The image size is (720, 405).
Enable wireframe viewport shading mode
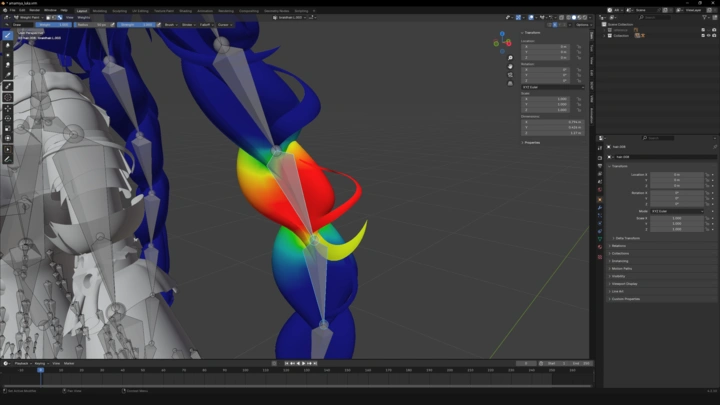(x=568, y=17)
